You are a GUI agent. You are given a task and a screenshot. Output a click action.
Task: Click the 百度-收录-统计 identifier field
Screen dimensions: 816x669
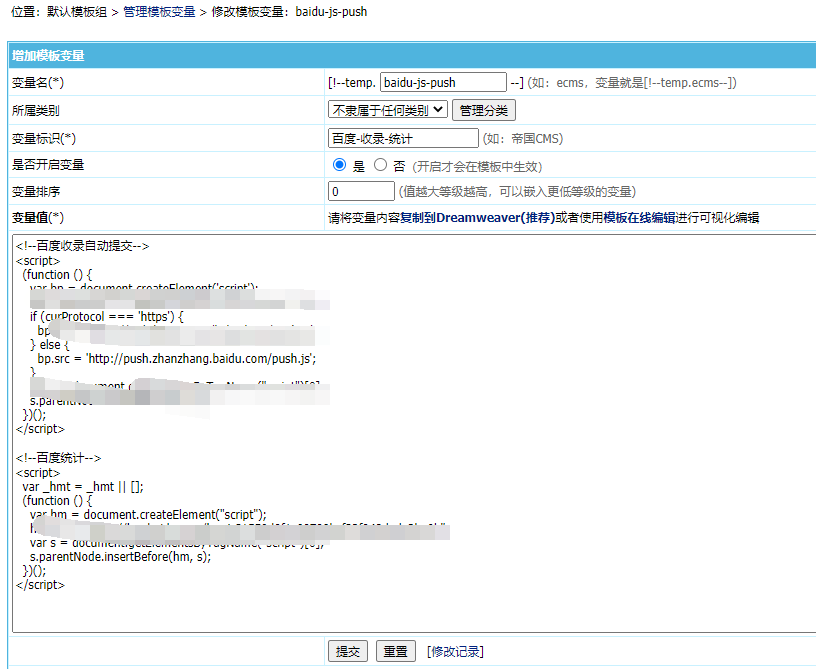point(401,137)
